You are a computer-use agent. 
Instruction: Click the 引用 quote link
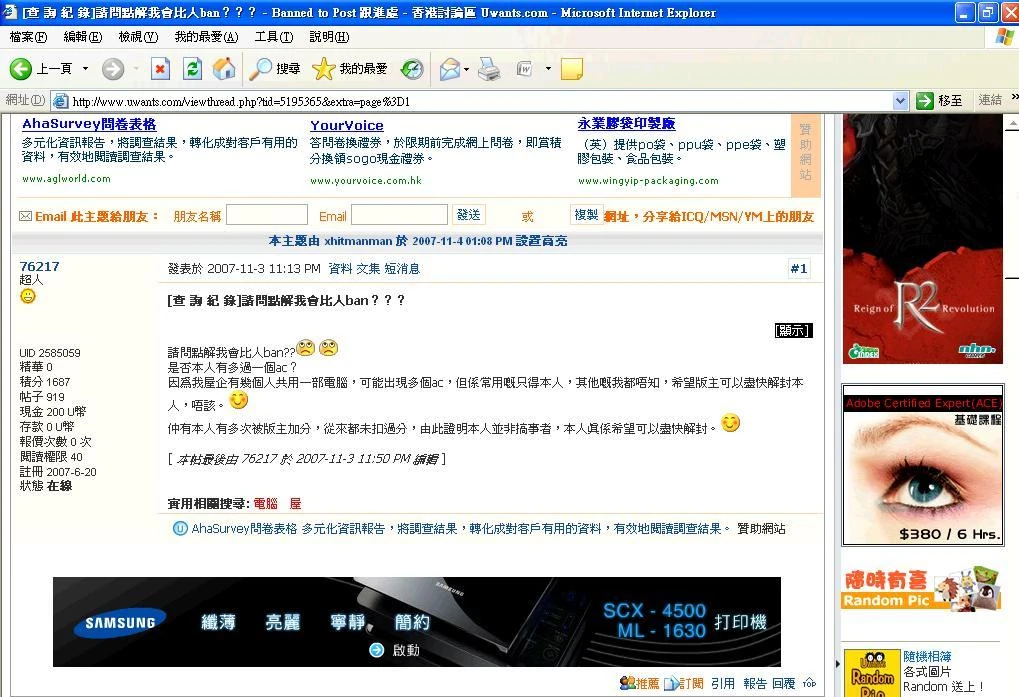click(723, 683)
